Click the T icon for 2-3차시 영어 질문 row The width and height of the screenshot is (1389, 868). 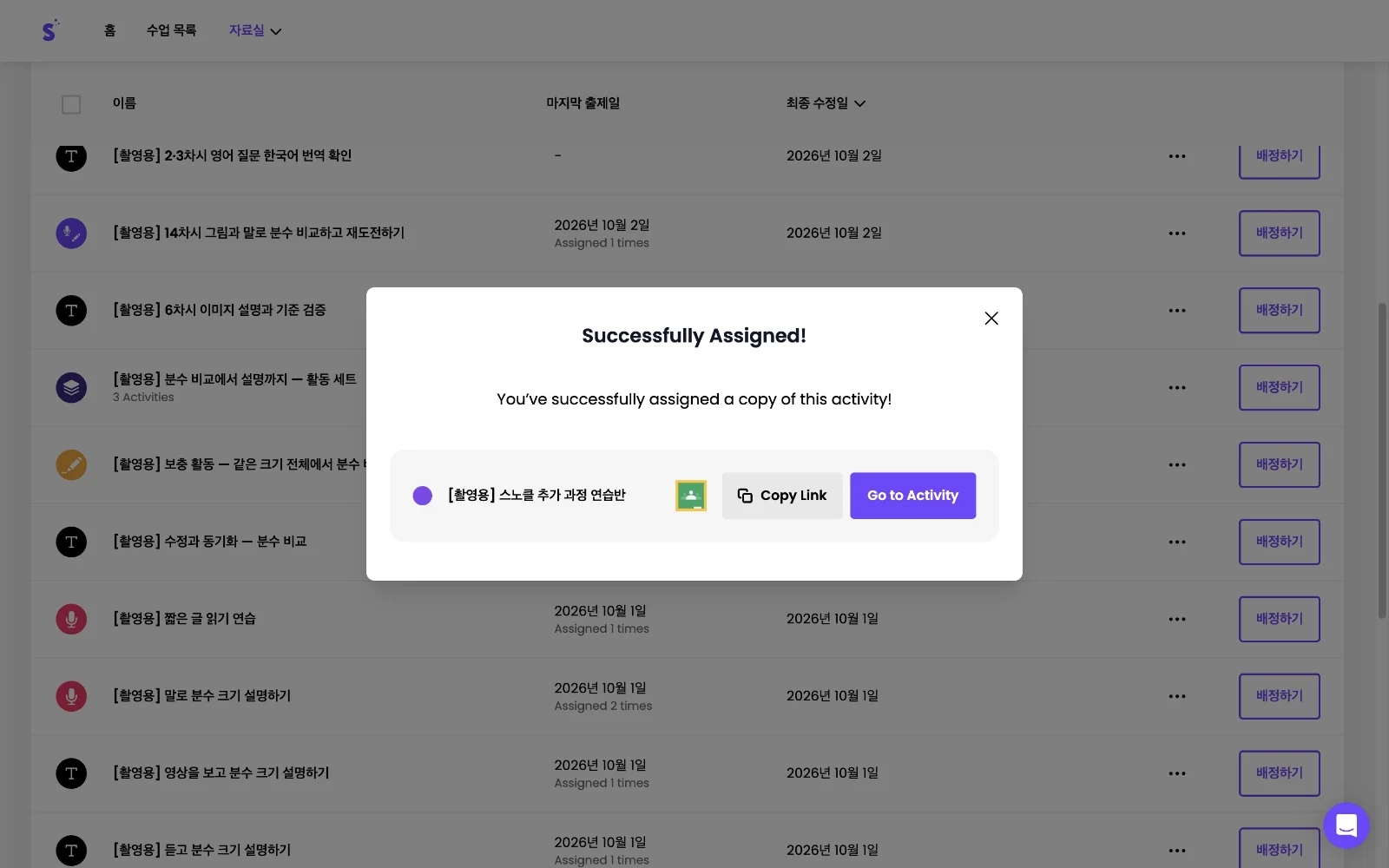tap(71, 156)
